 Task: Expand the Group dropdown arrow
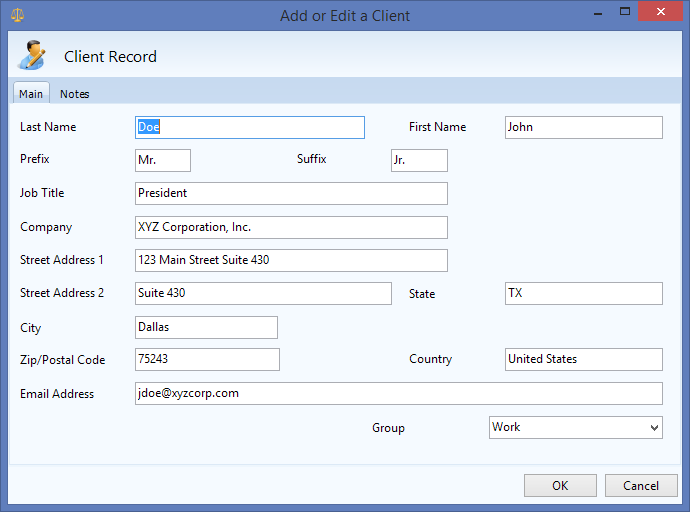(x=654, y=428)
